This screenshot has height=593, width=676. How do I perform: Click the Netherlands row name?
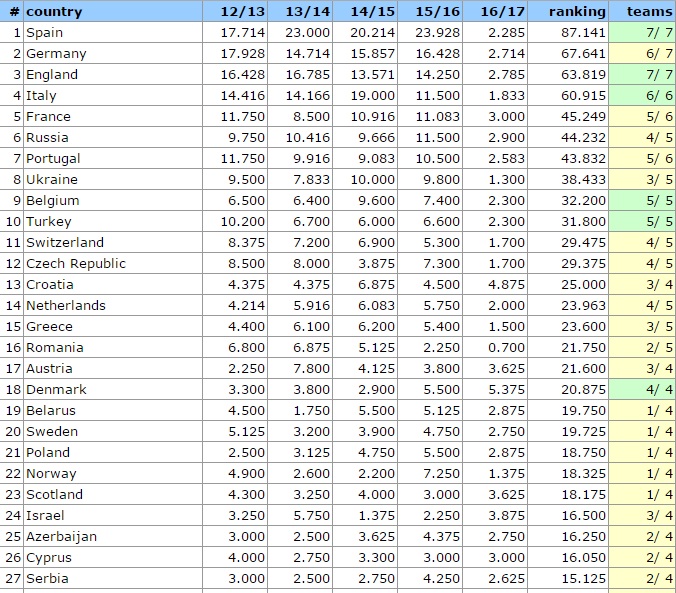point(66,305)
